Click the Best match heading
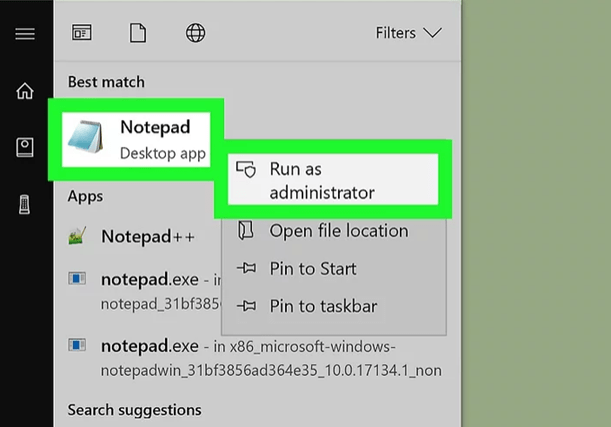Image resolution: width=611 pixels, height=427 pixels. tap(106, 82)
